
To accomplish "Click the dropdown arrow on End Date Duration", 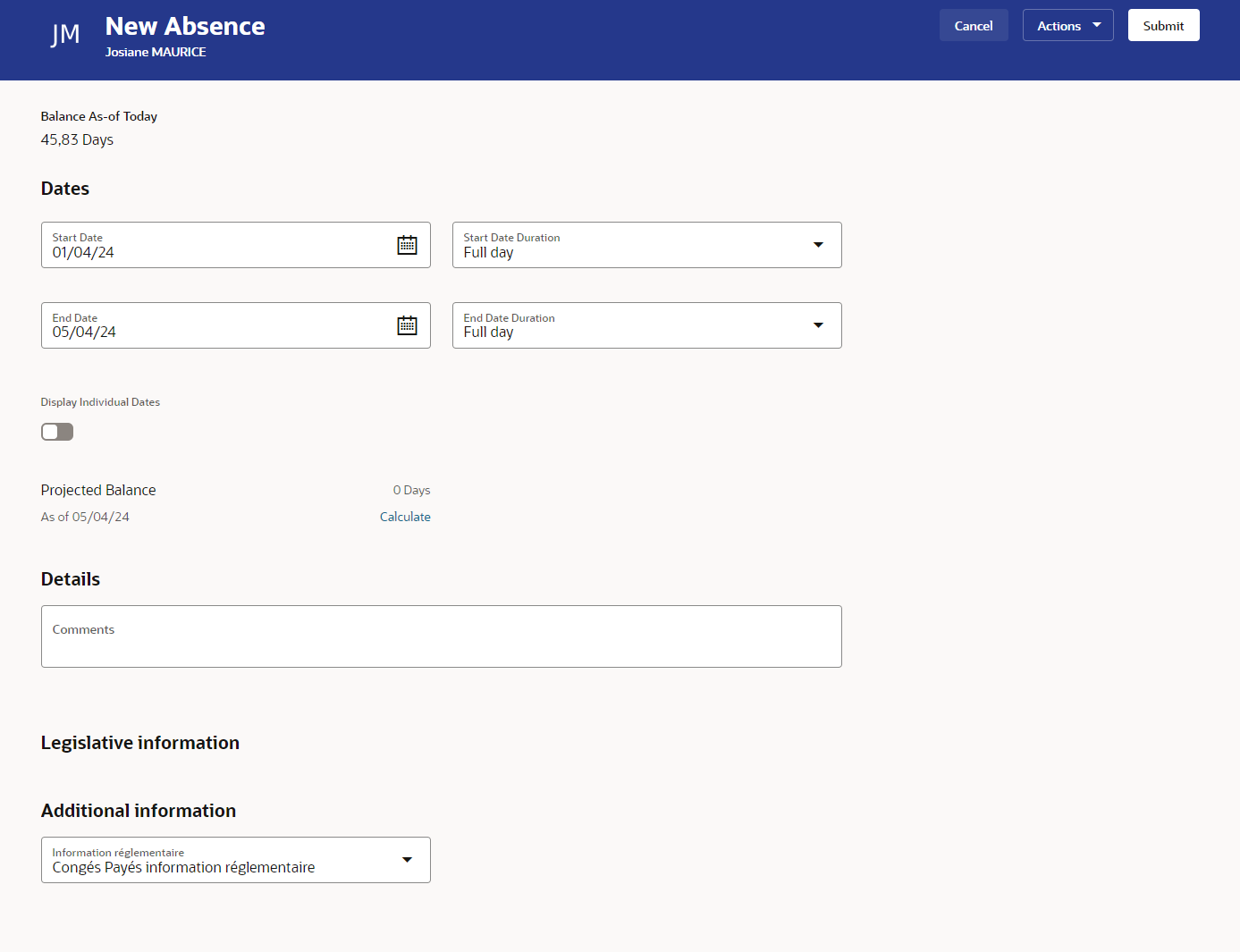I will click(817, 324).
